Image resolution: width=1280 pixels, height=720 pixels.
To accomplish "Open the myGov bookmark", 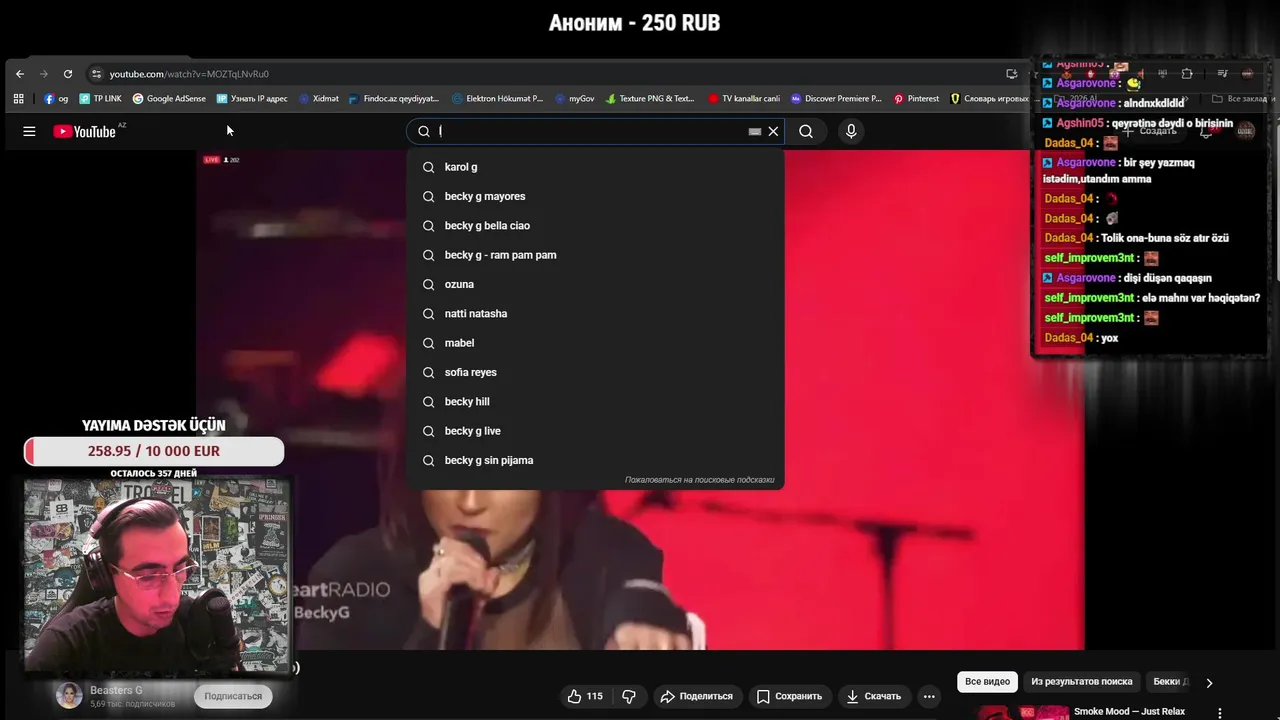I will coord(574,99).
